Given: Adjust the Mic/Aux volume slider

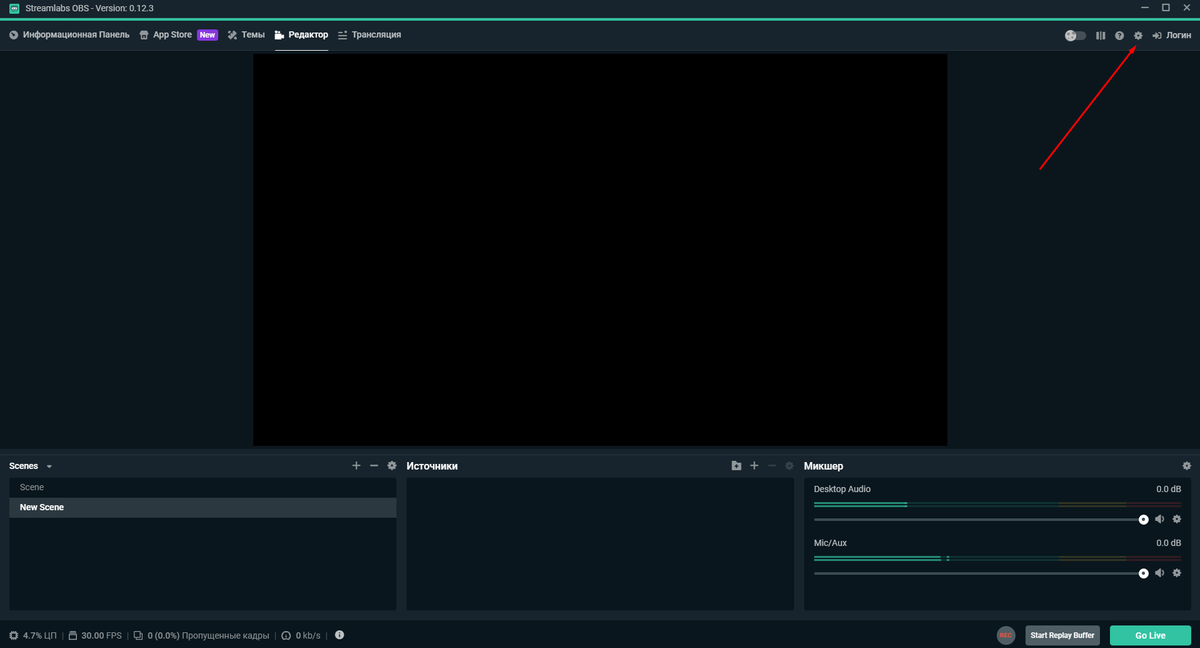Looking at the screenshot, I should [x=980, y=573].
